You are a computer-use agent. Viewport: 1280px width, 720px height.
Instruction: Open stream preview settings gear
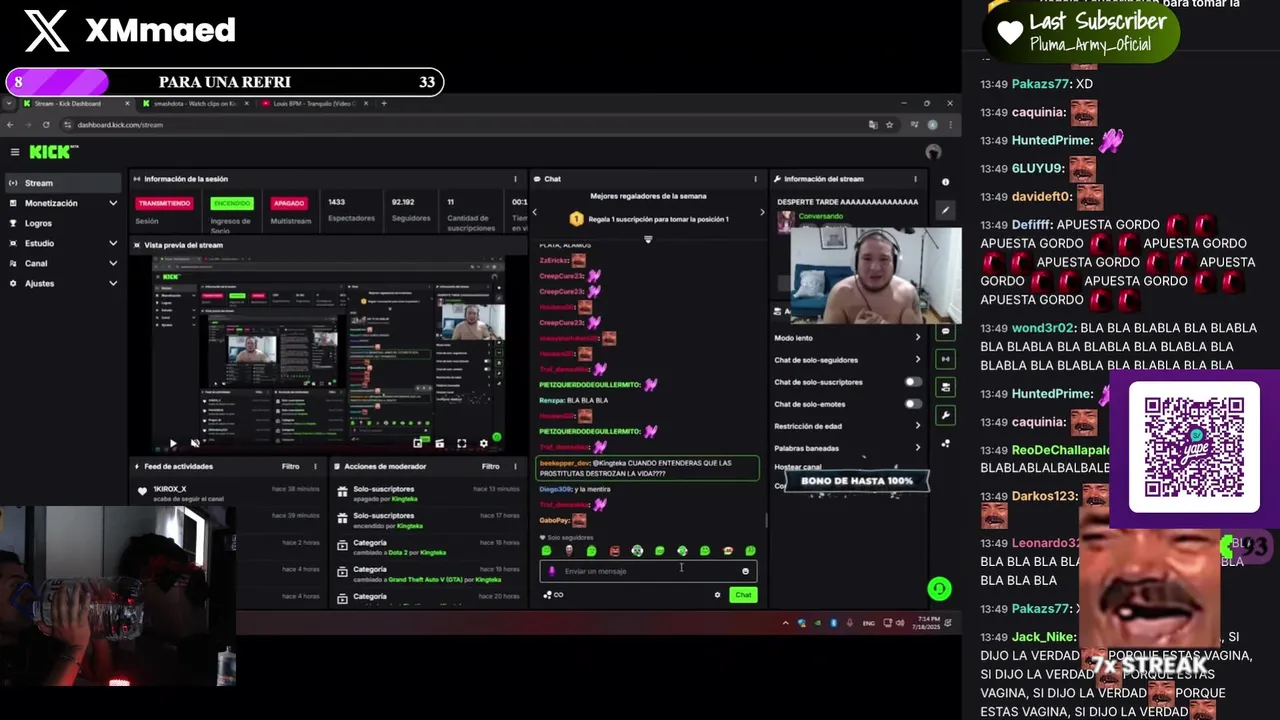484,443
